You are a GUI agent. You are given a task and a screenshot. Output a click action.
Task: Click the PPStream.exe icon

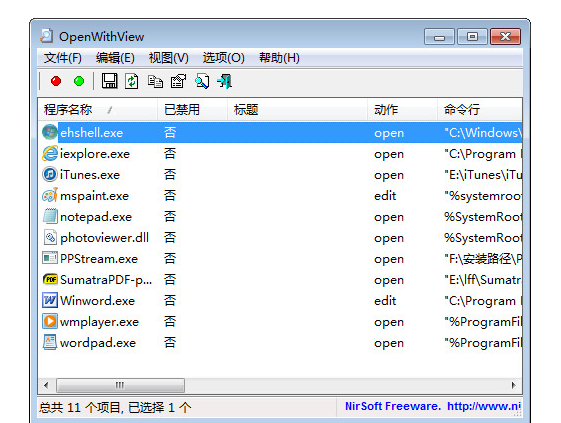[50, 258]
